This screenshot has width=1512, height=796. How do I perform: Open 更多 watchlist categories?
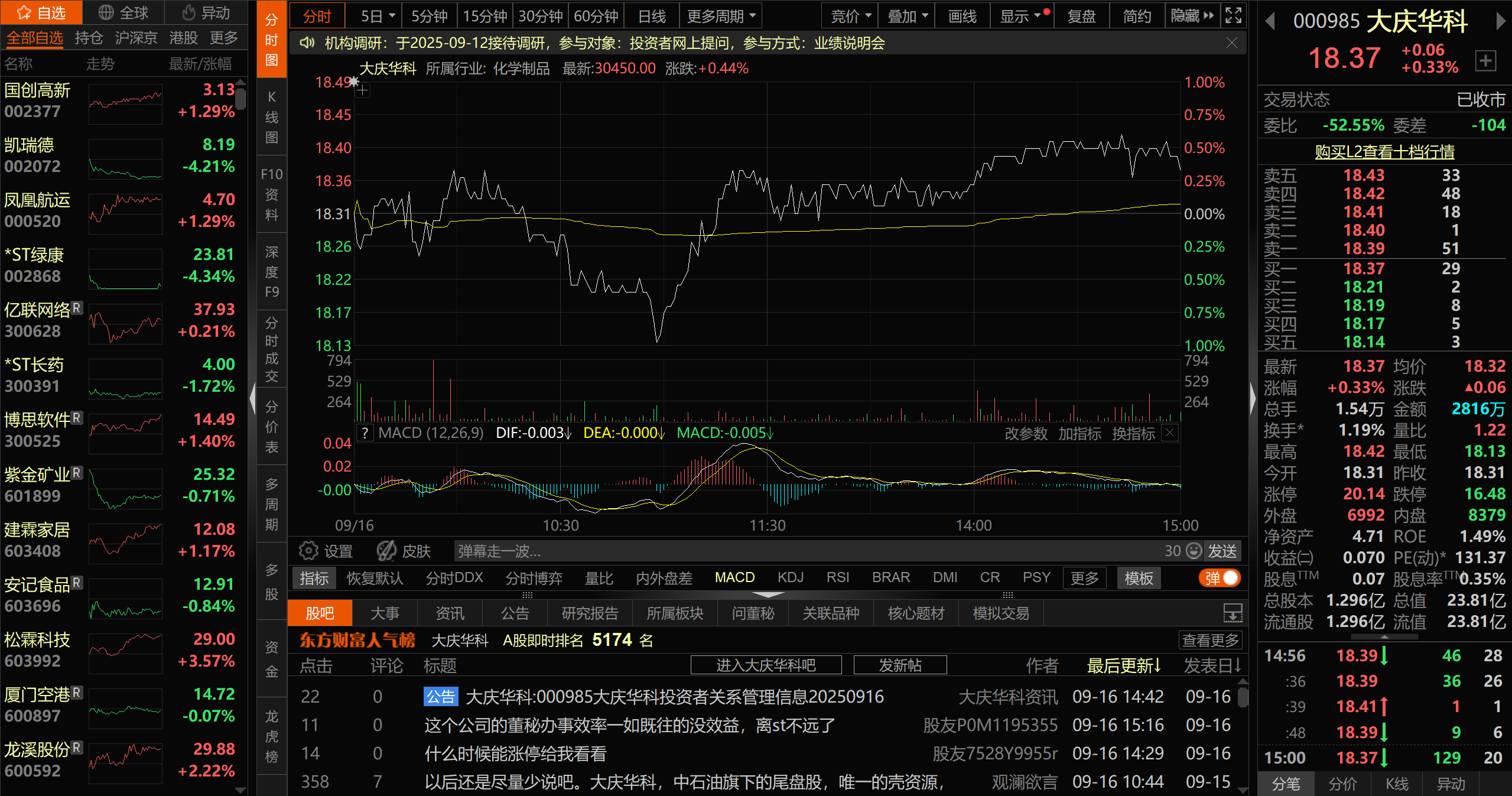(223, 38)
